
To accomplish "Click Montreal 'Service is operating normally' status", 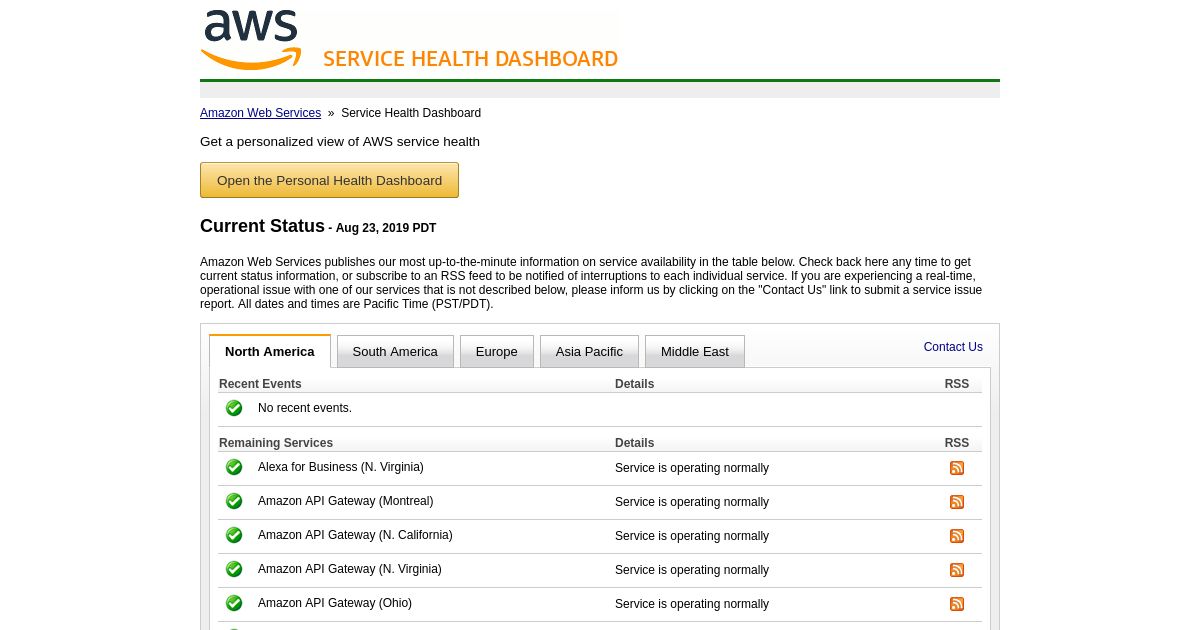I will point(692,502).
